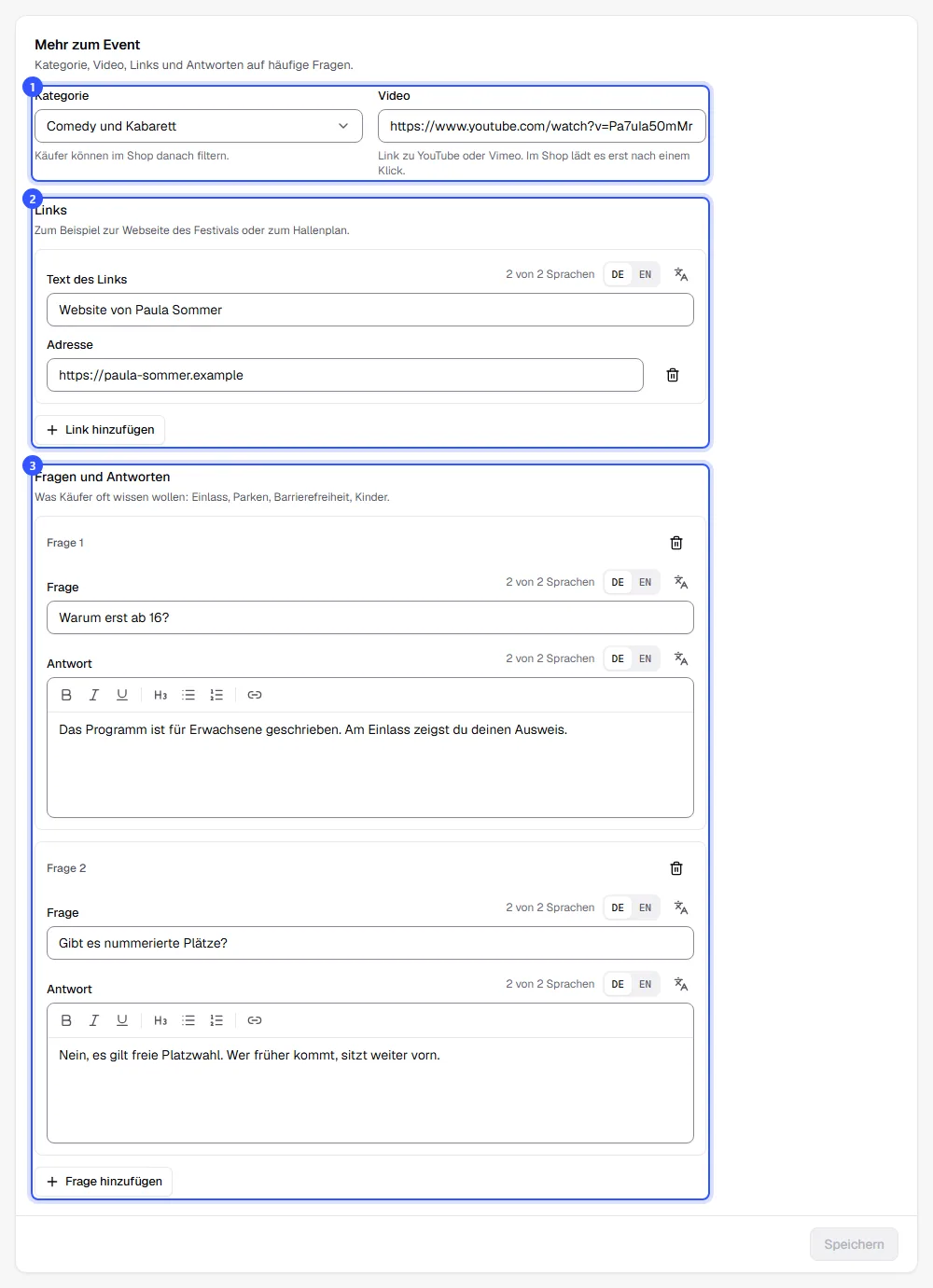
Task: Edit 'Gibt es nummerierte Plätze?' question field
Action: (370, 943)
